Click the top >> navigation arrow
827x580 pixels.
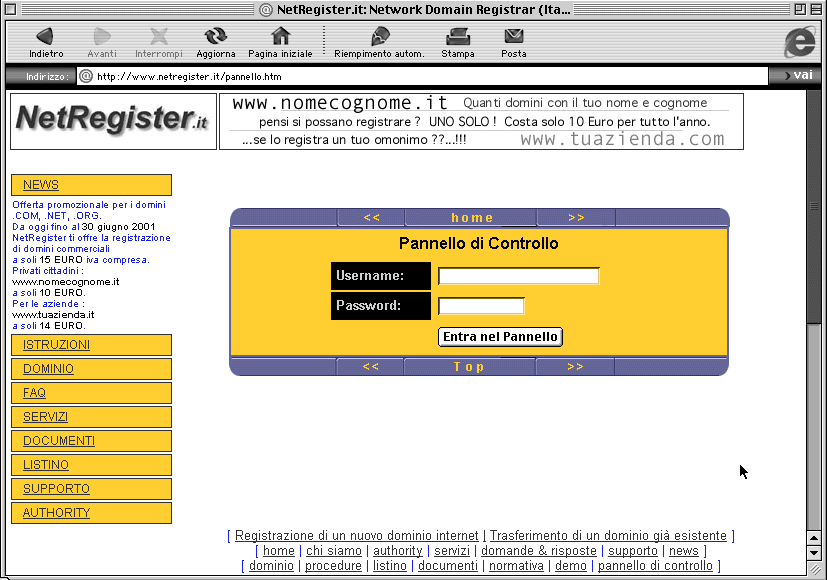tap(576, 218)
